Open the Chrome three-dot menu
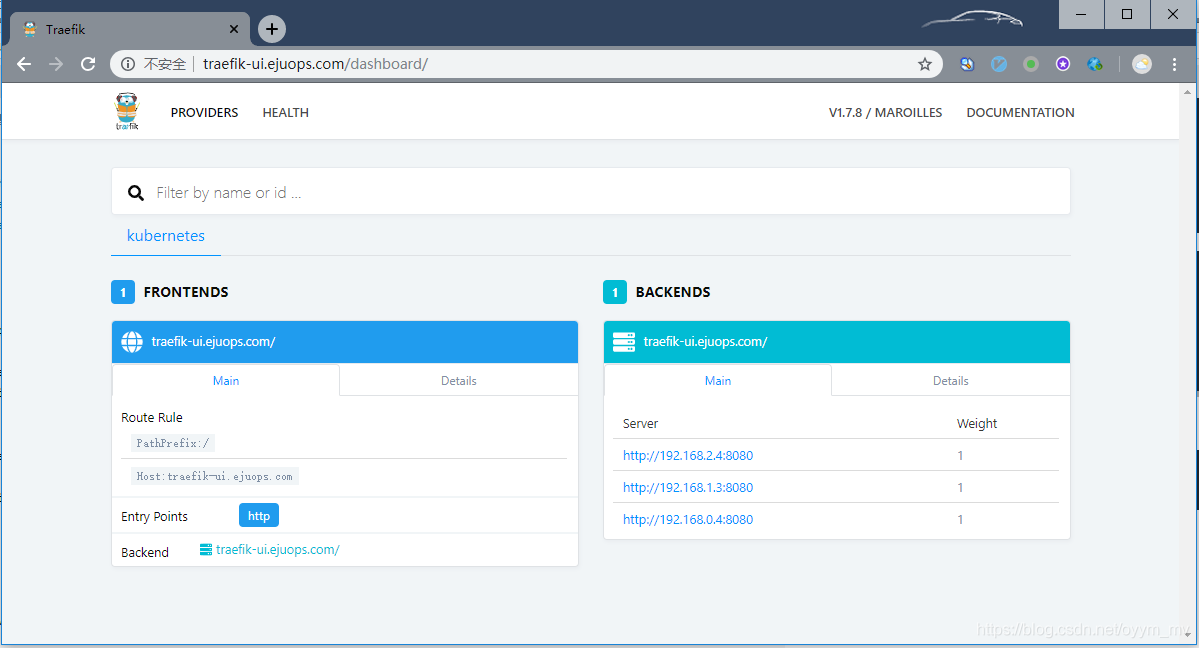Viewport: 1199px width, 648px height. pyautogui.click(x=1175, y=64)
